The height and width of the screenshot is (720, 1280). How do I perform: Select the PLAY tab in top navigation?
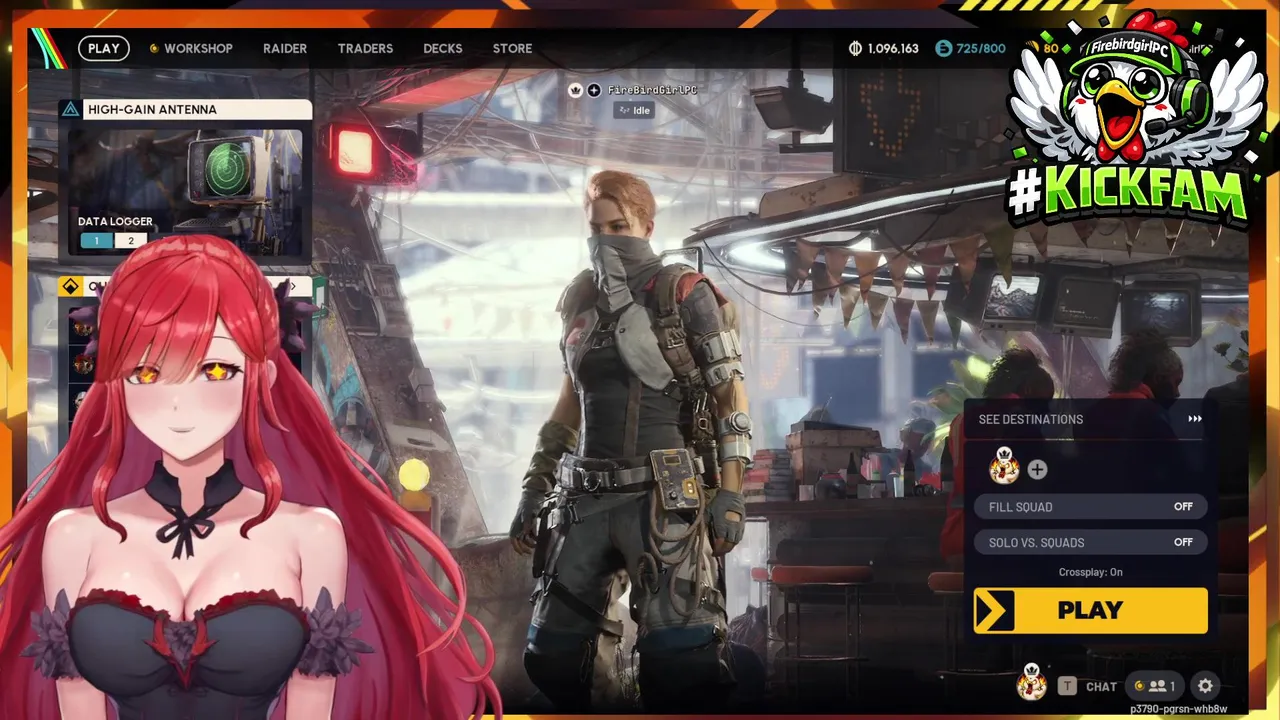(x=103, y=48)
